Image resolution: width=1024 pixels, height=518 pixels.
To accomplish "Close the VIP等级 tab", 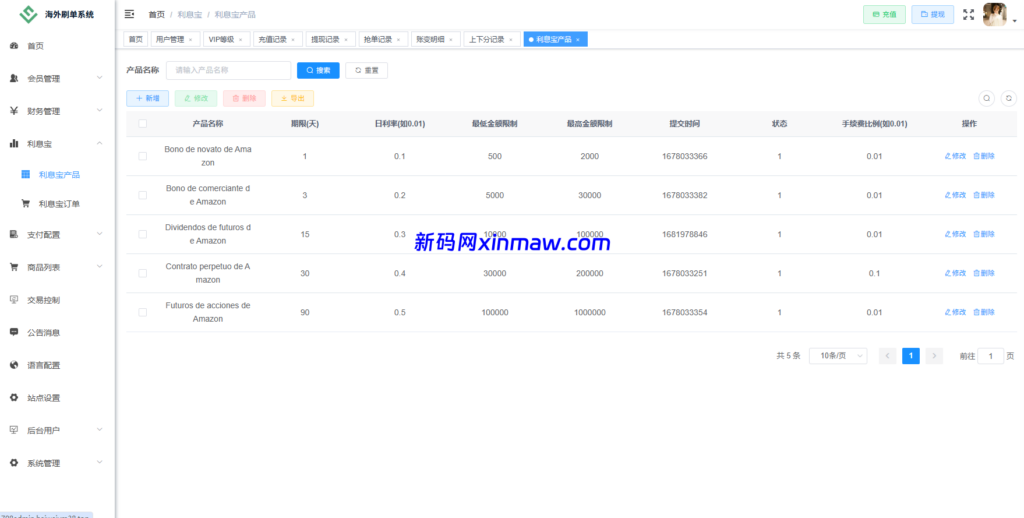I will (x=240, y=40).
